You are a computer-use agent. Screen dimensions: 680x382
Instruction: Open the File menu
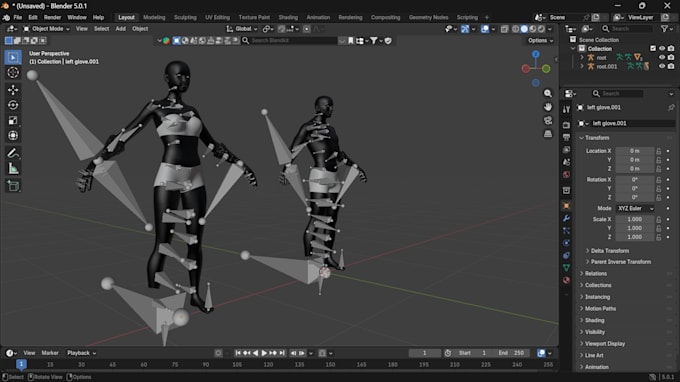pyautogui.click(x=18, y=17)
